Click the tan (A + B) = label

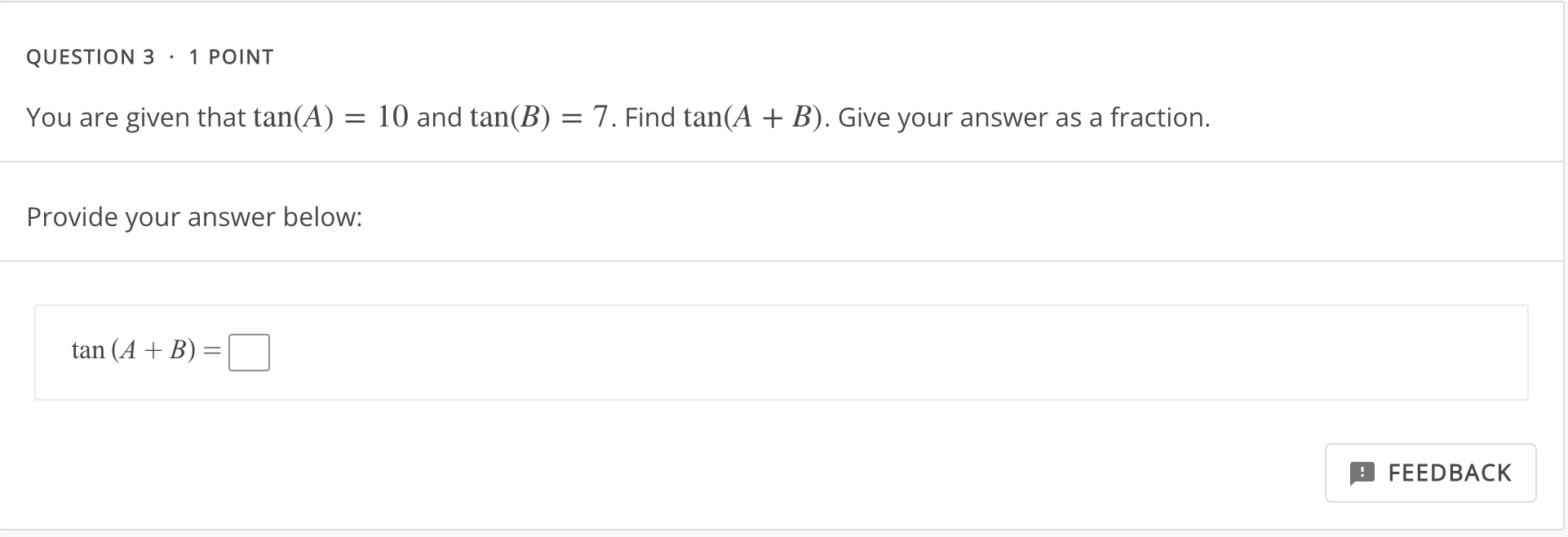point(135,351)
